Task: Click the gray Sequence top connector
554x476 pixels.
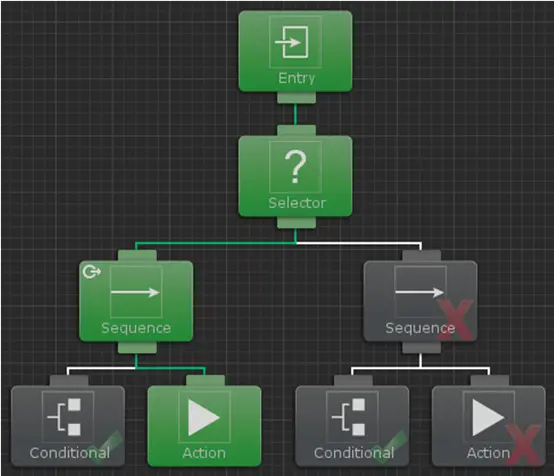Action: (x=422, y=255)
